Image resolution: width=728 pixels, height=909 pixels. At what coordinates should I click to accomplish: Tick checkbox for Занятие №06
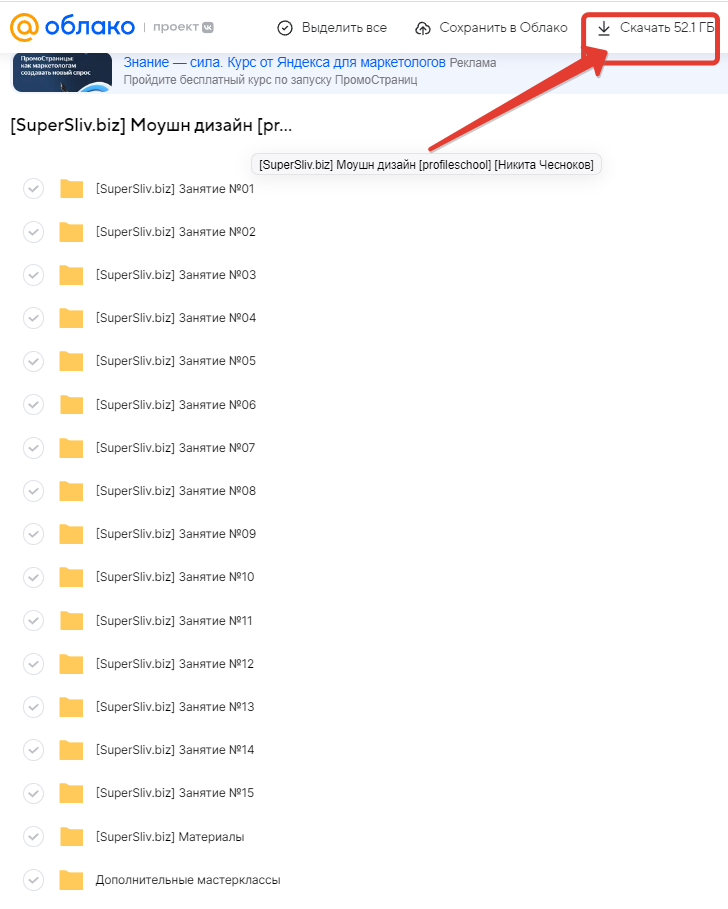[x=34, y=404]
